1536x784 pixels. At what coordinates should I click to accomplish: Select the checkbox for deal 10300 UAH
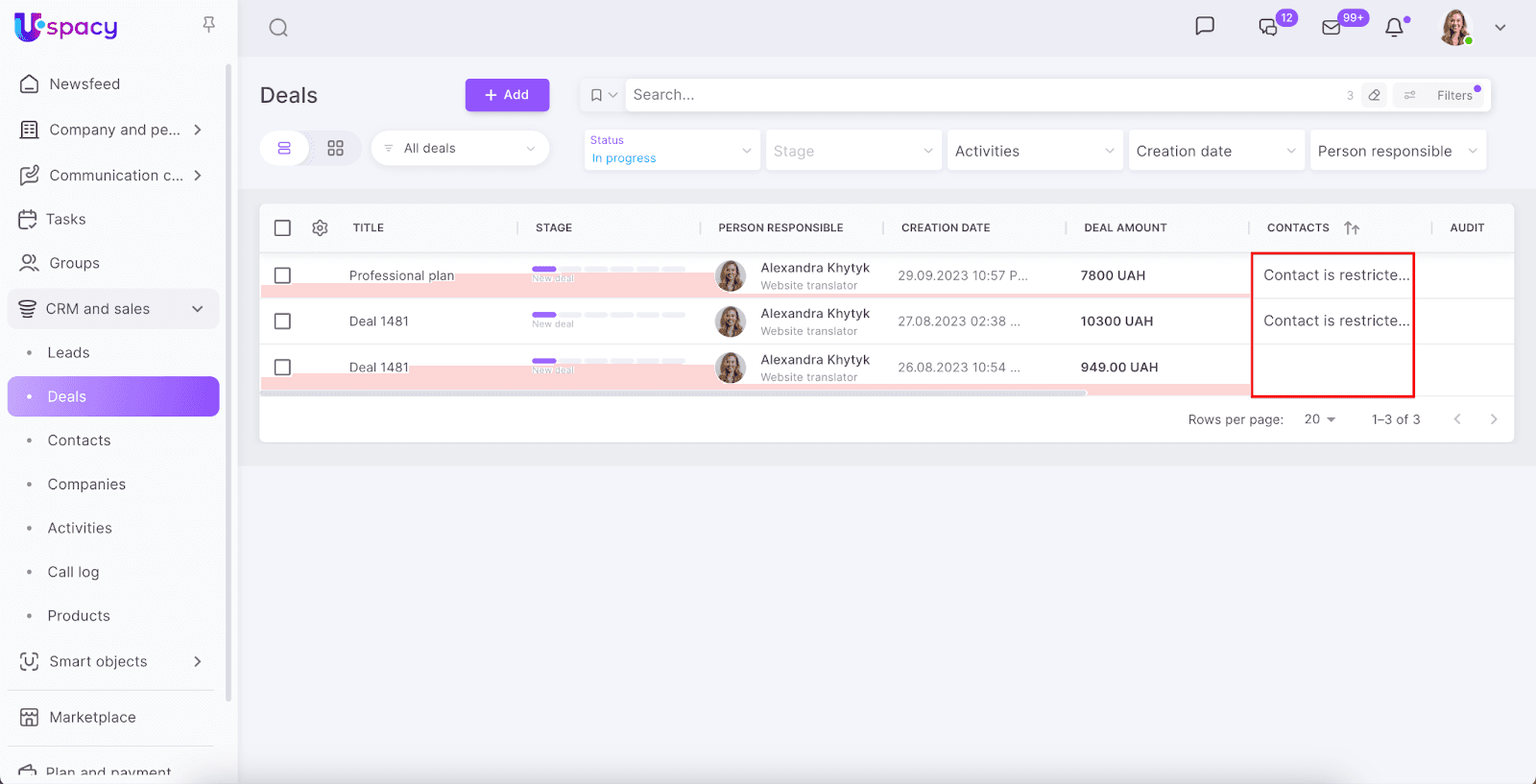click(x=282, y=321)
